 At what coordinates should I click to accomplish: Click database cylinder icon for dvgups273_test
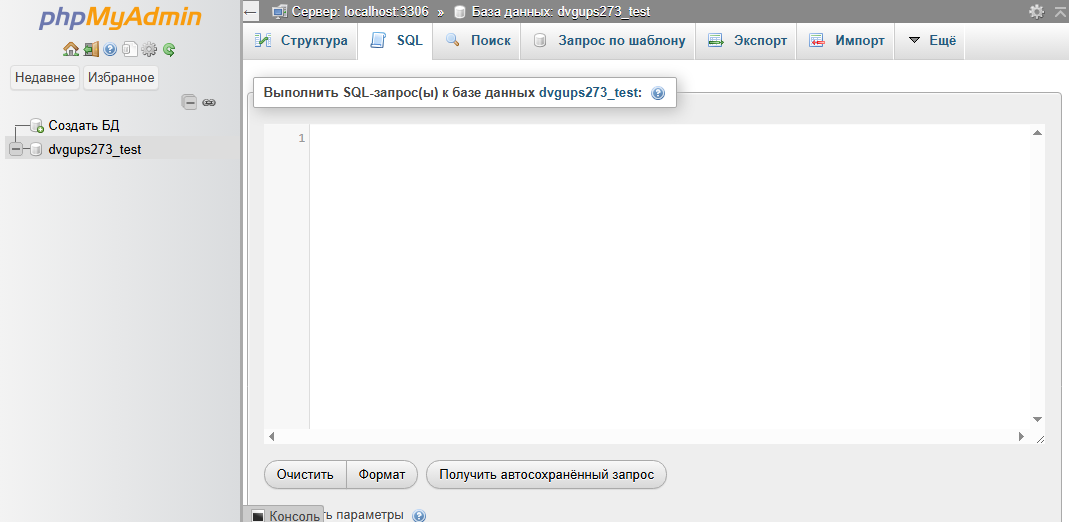click(x=36, y=149)
